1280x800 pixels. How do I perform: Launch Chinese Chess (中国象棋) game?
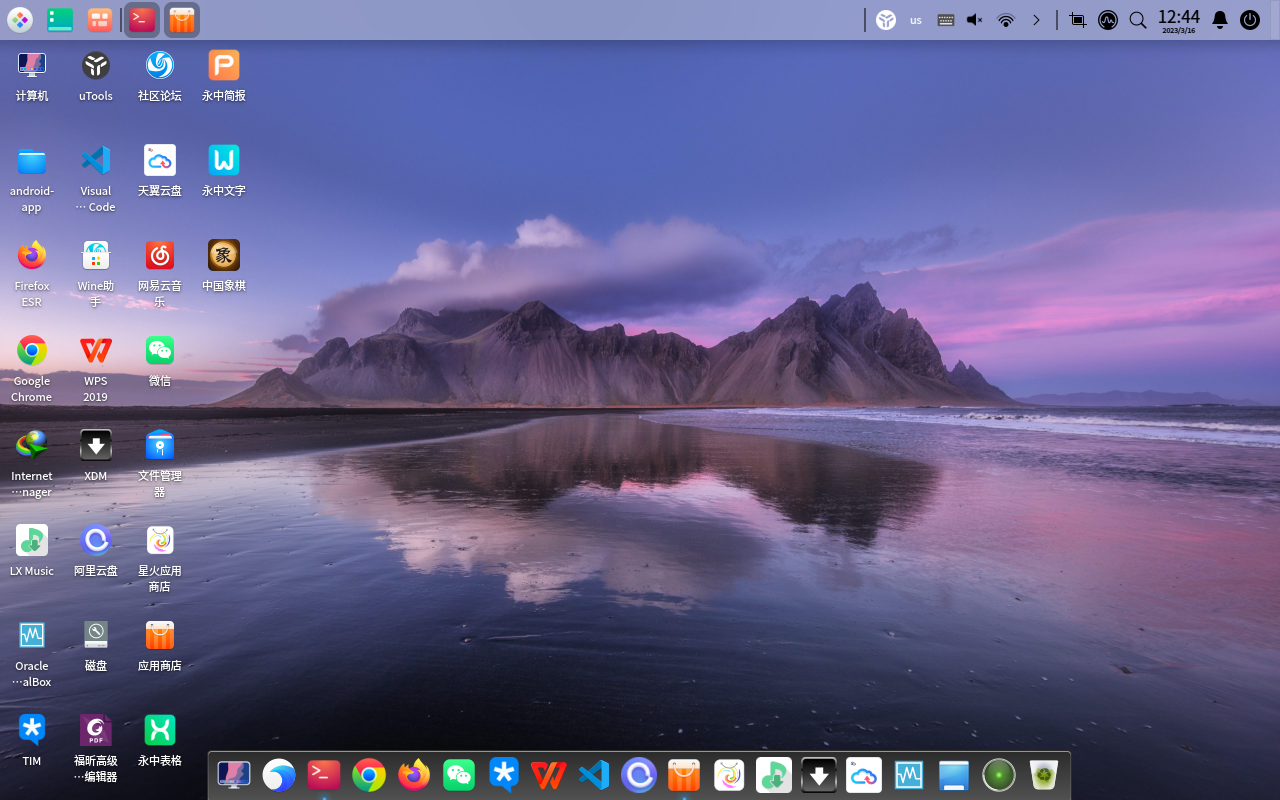point(224,256)
